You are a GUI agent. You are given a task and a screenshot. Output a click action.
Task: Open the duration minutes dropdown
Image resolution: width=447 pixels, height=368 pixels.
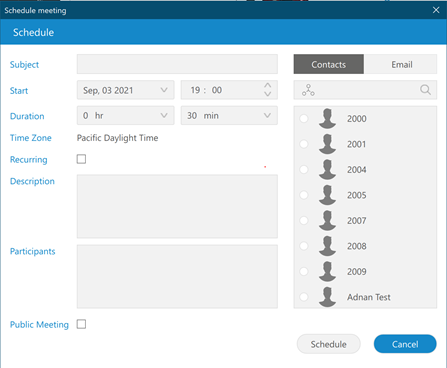coord(229,115)
